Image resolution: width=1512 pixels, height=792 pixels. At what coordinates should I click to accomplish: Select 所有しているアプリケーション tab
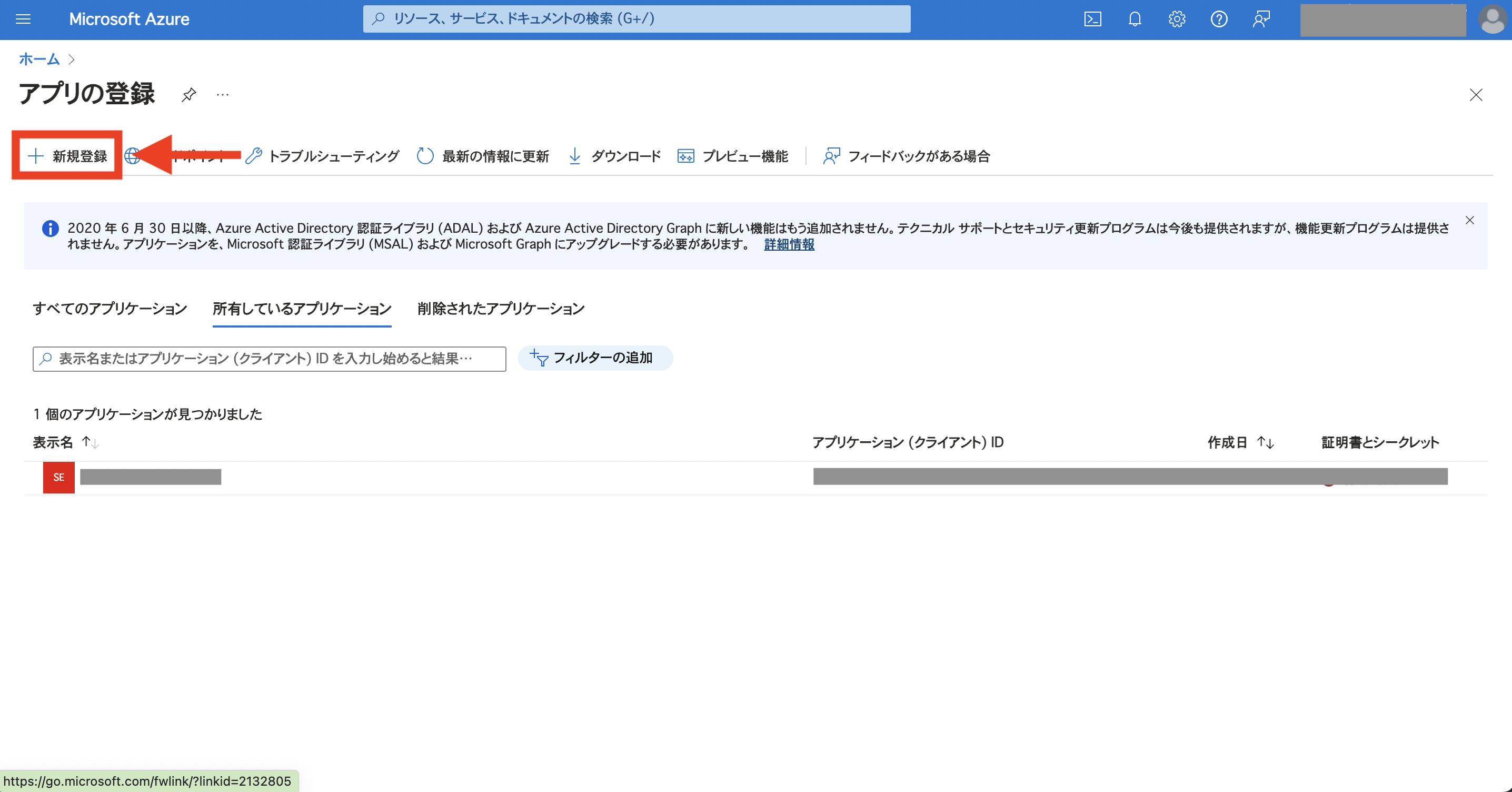[302, 309]
